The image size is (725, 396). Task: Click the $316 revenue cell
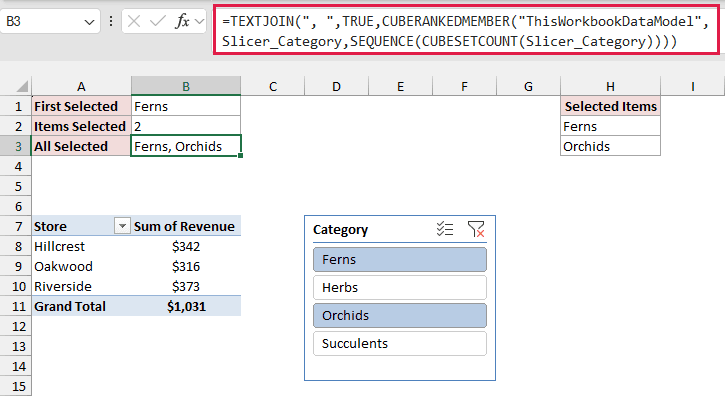coord(186,266)
